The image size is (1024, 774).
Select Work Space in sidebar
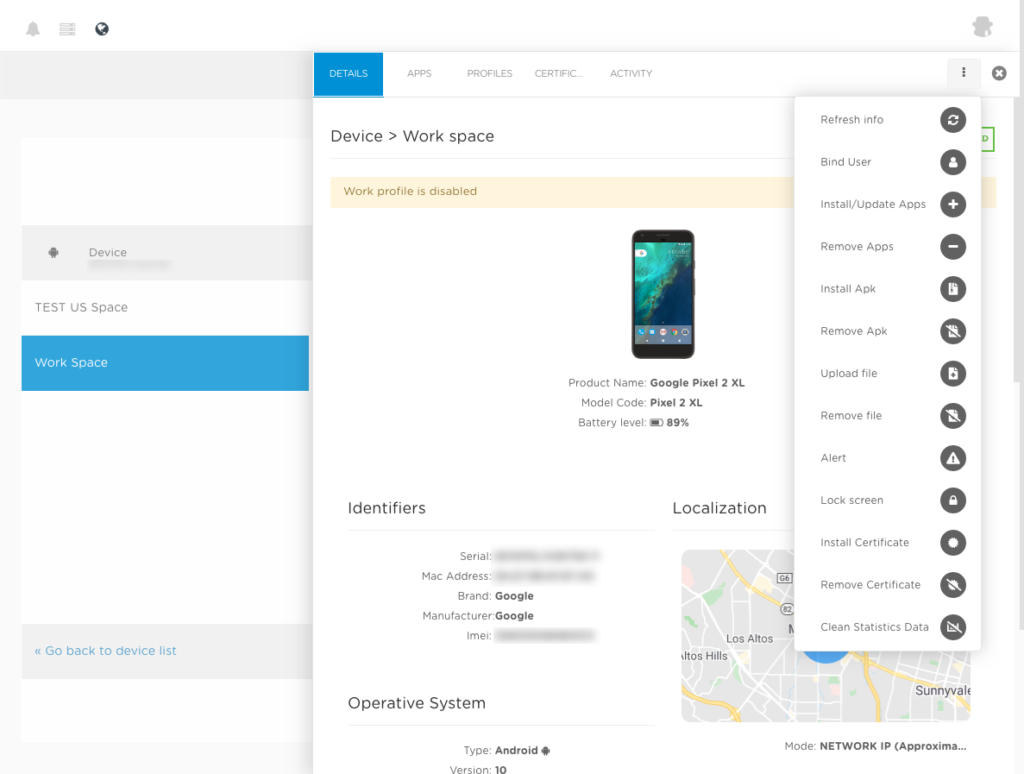tap(165, 363)
